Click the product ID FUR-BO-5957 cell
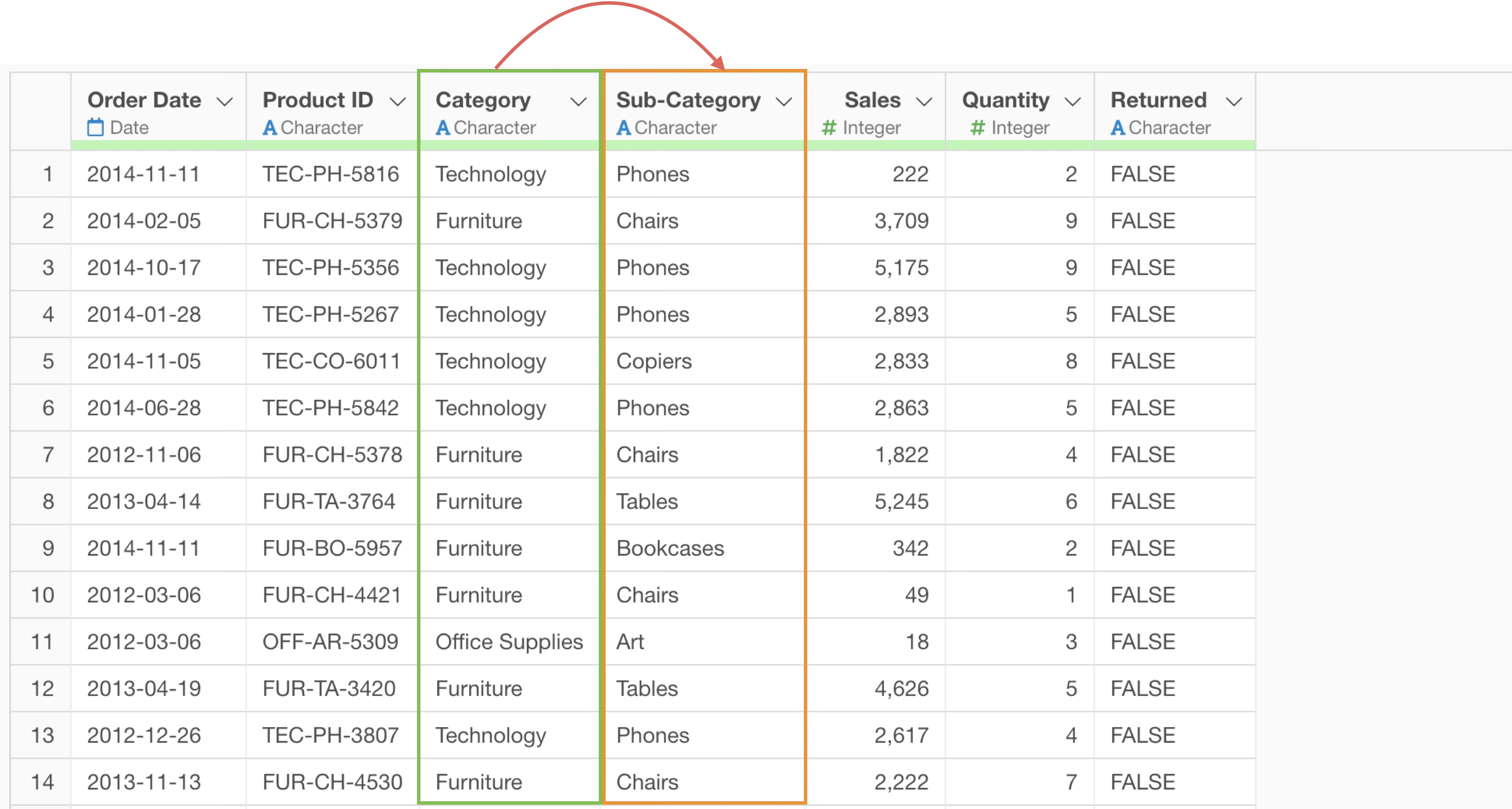 332,548
